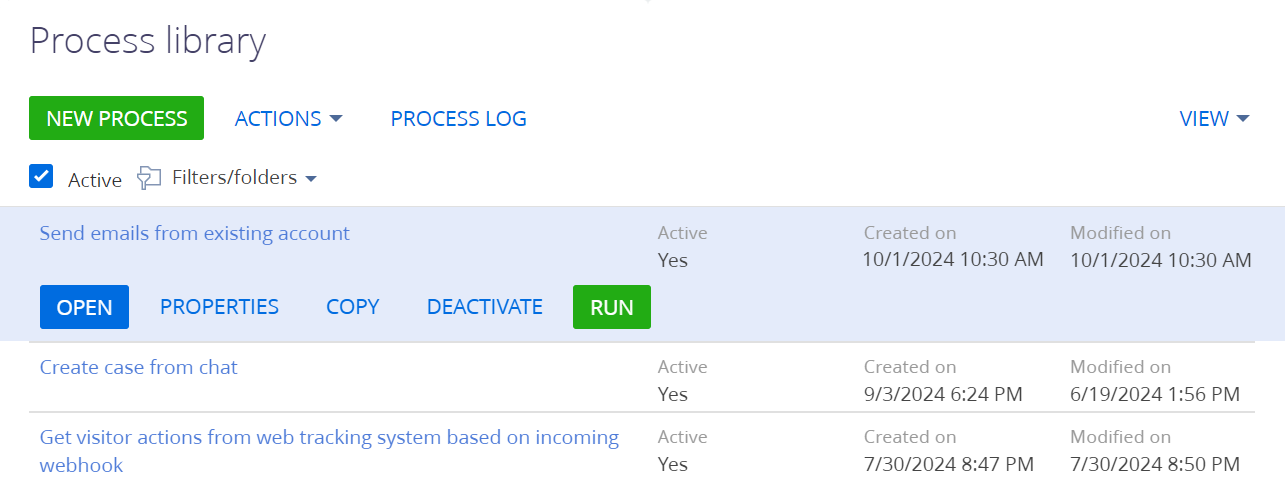1285x481 pixels.
Task: Open 'Get visitor actions from web tracking' process
Action: [329, 451]
